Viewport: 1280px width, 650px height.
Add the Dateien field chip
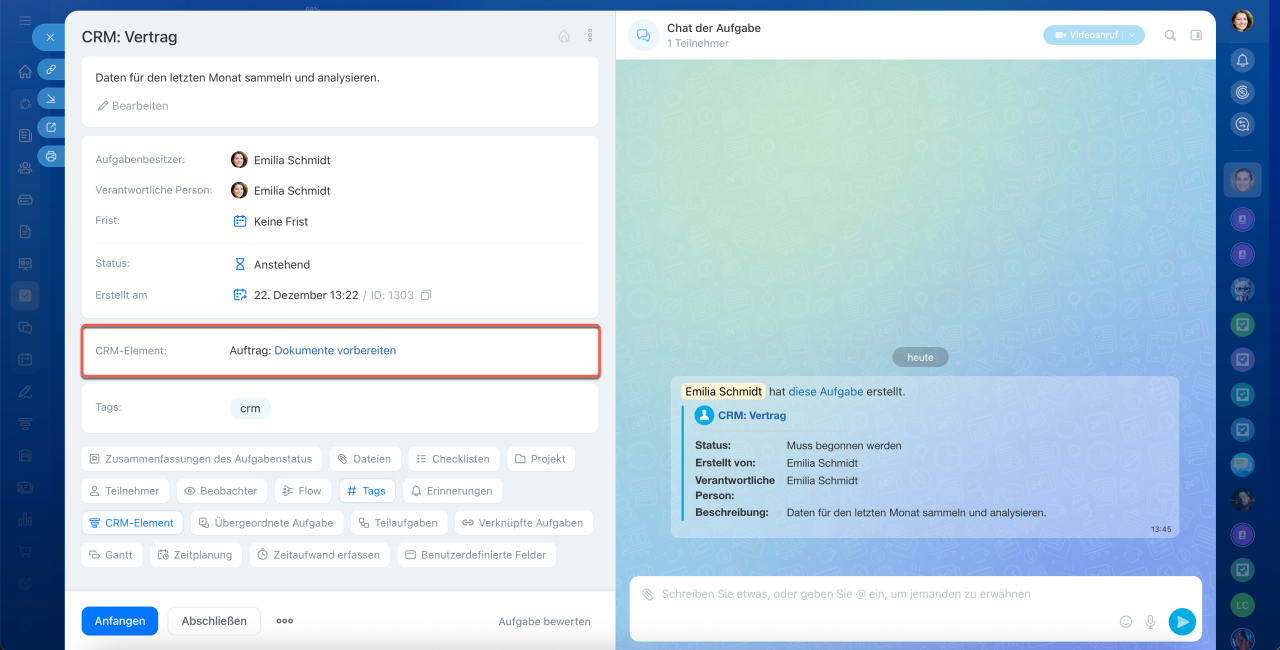click(x=365, y=459)
